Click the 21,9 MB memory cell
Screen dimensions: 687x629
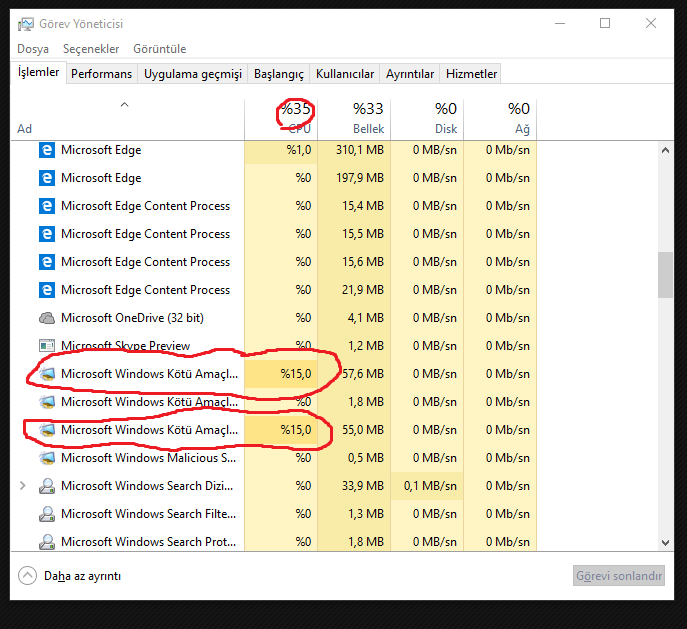(354, 290)
